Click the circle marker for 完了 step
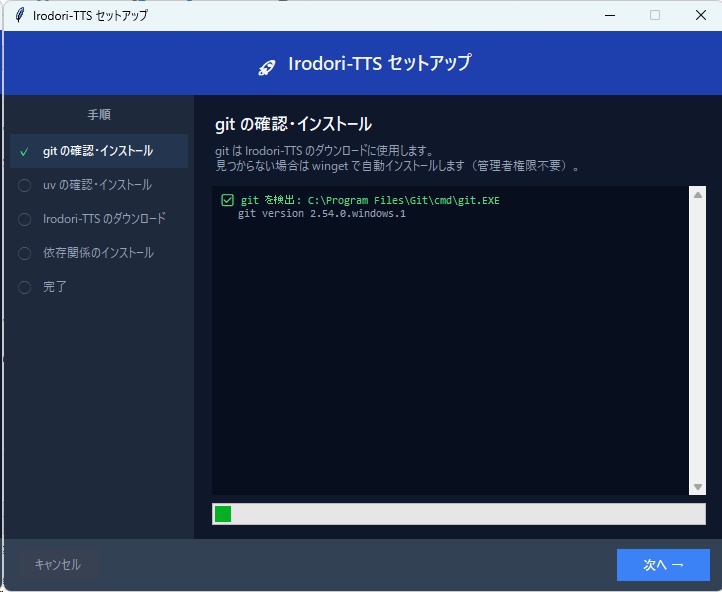 coord(24,287)
